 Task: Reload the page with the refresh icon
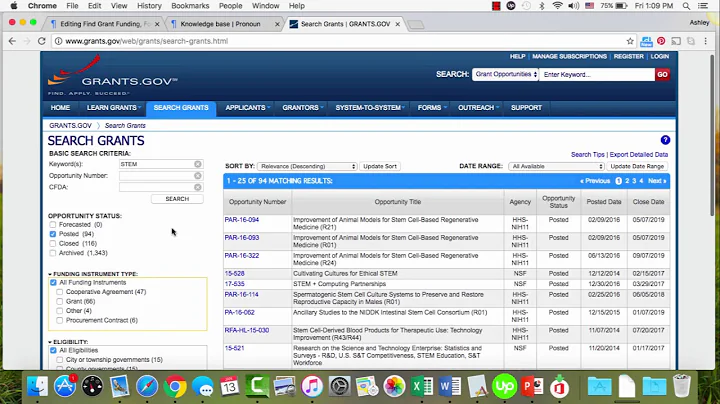41,41
